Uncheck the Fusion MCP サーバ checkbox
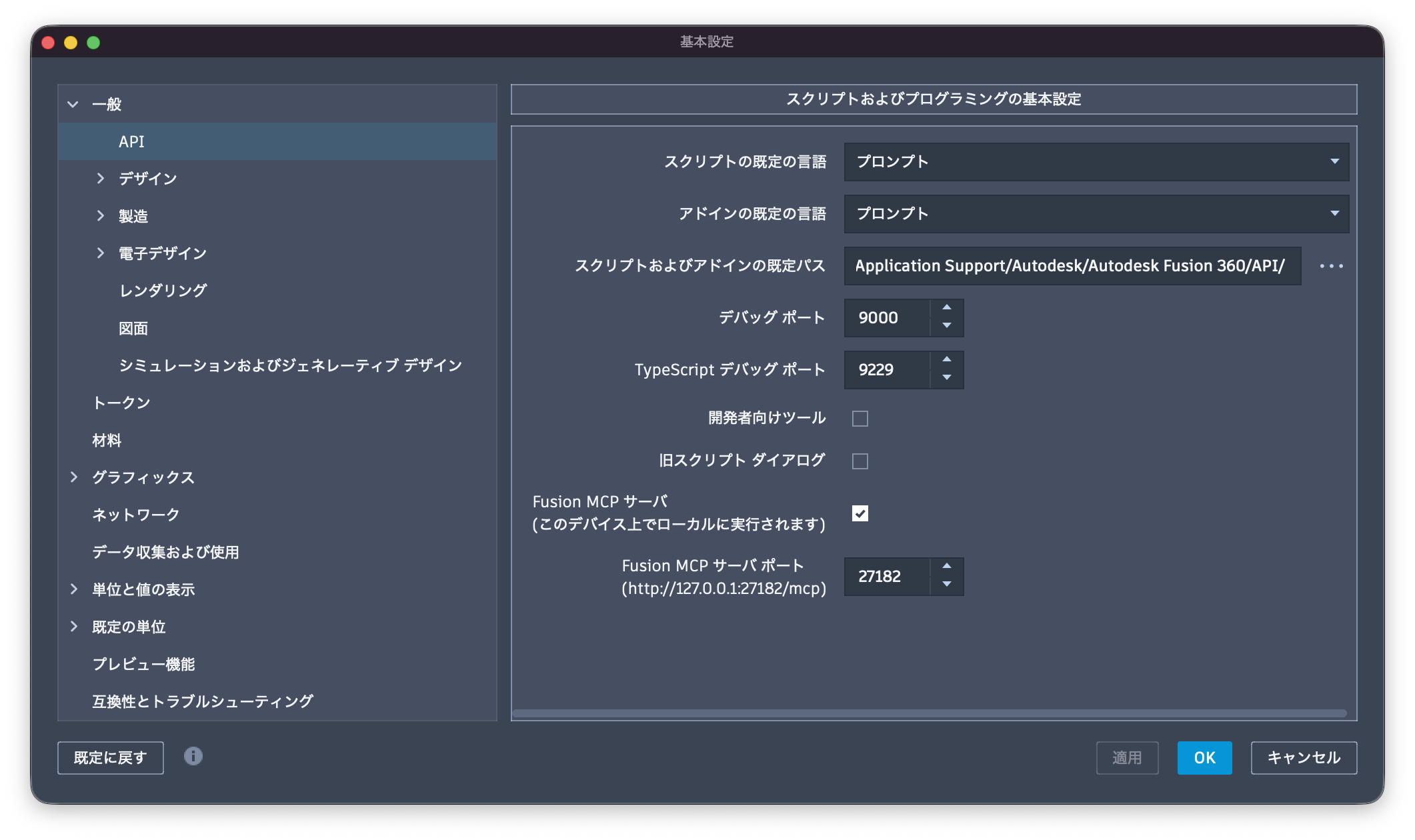Screen dimensions: 1415x840 tap(860, 513)
